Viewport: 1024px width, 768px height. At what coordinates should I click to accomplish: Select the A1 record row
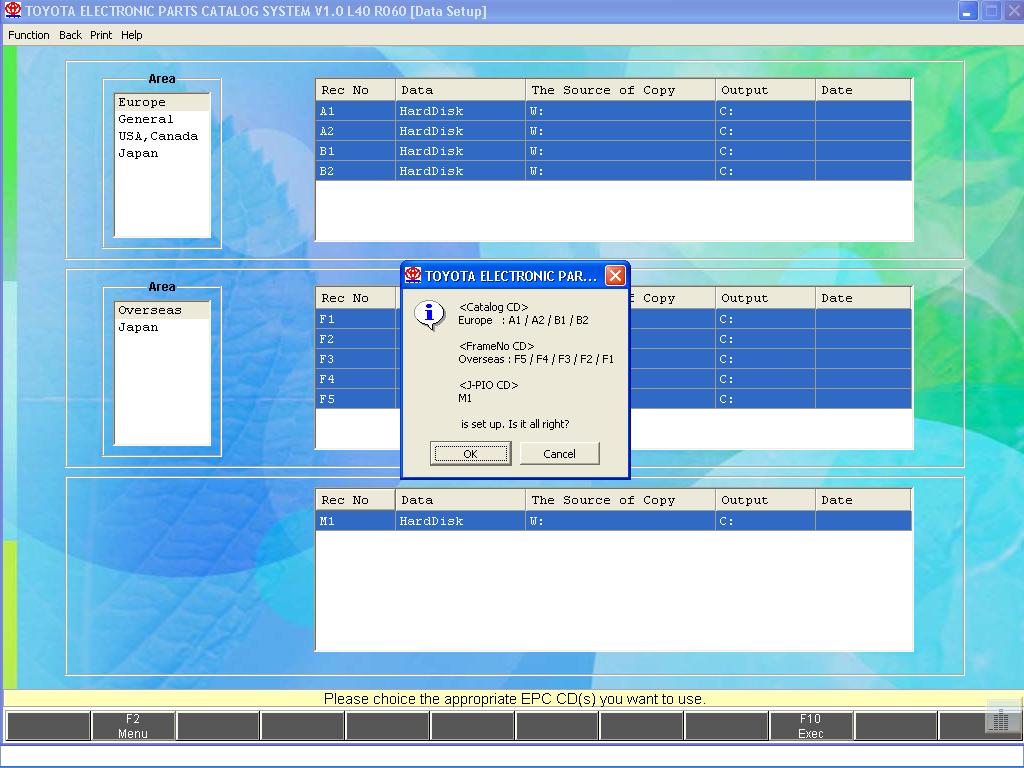613,111
